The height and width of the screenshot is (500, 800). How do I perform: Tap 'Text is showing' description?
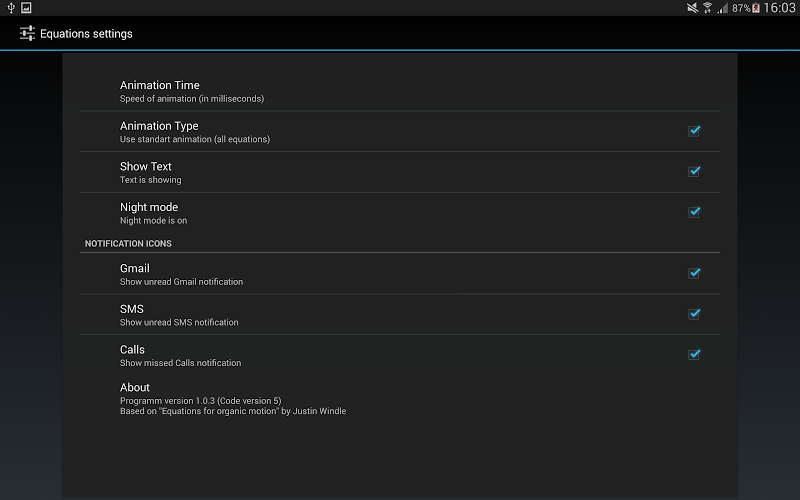151,180
